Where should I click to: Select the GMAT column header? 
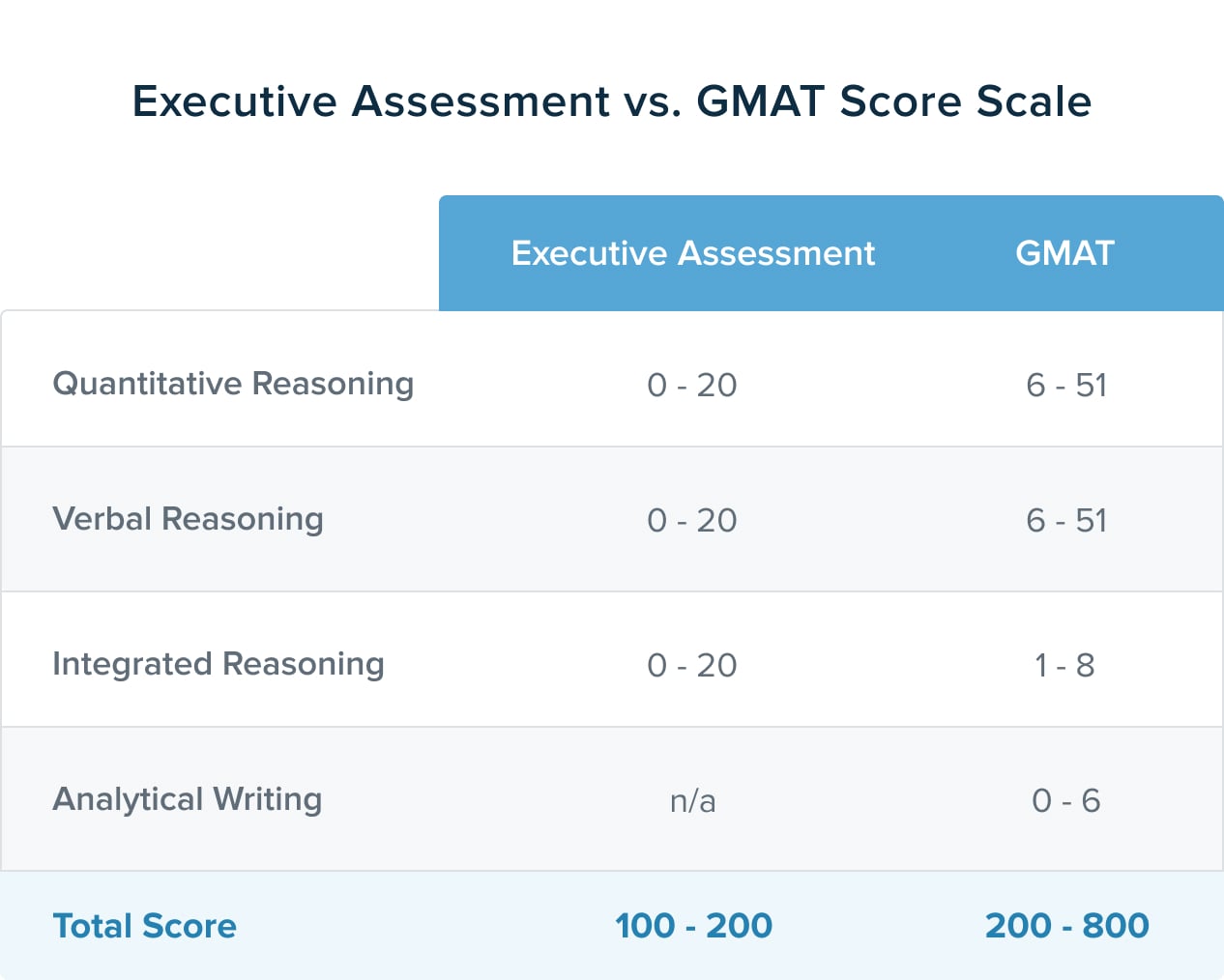[x=1064, y=253]
